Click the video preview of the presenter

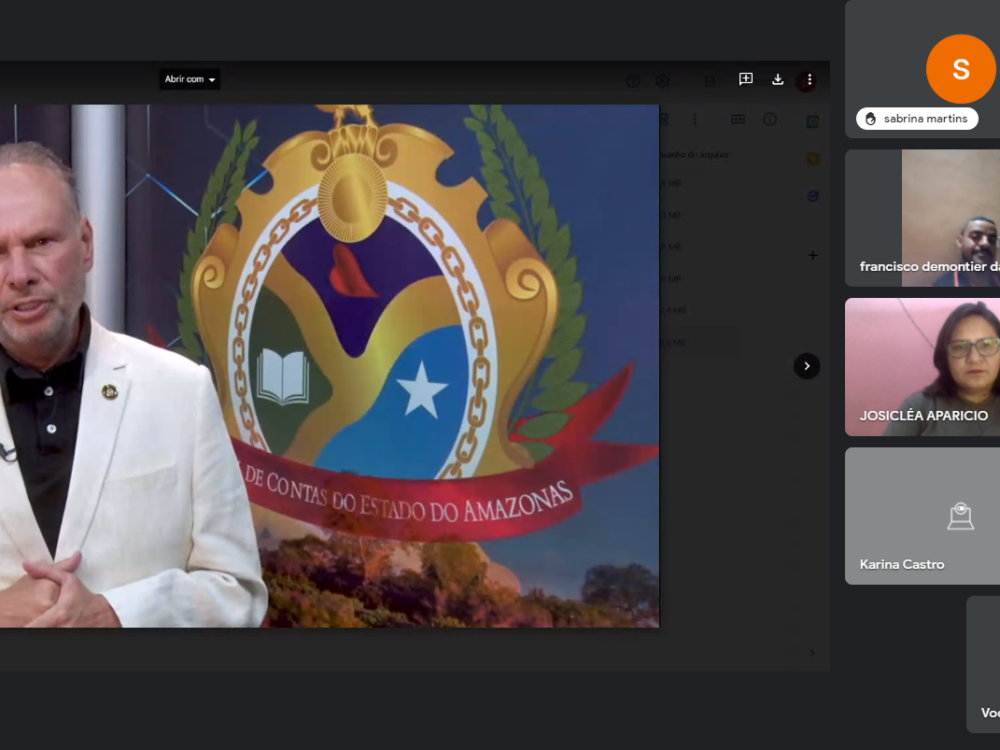coord(329,366)
